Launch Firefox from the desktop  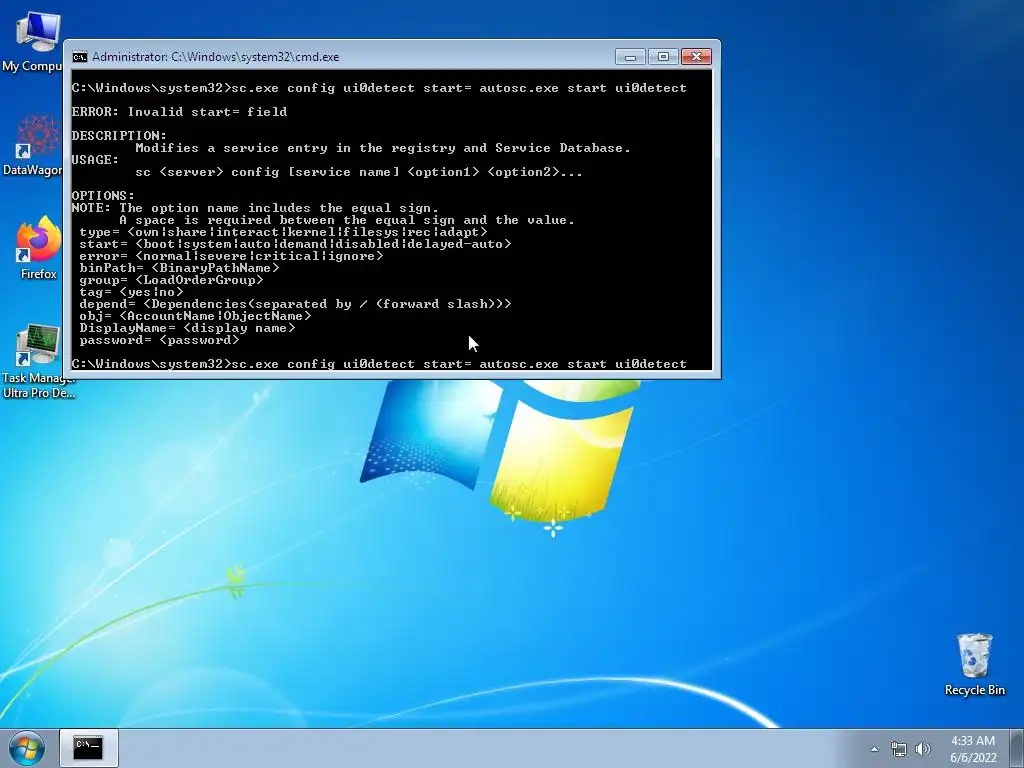click(x=38, y=248)
